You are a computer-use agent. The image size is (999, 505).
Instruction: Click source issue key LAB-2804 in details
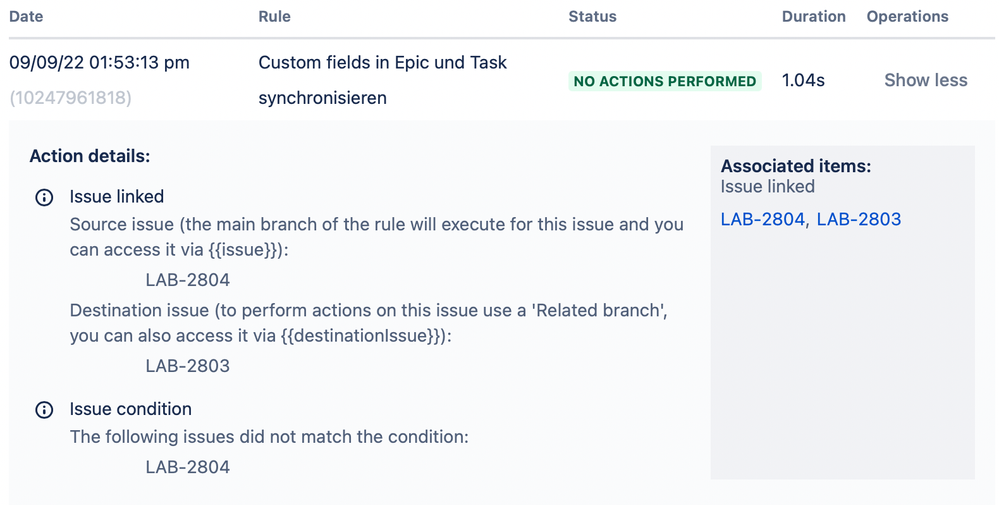click(187, 280)
